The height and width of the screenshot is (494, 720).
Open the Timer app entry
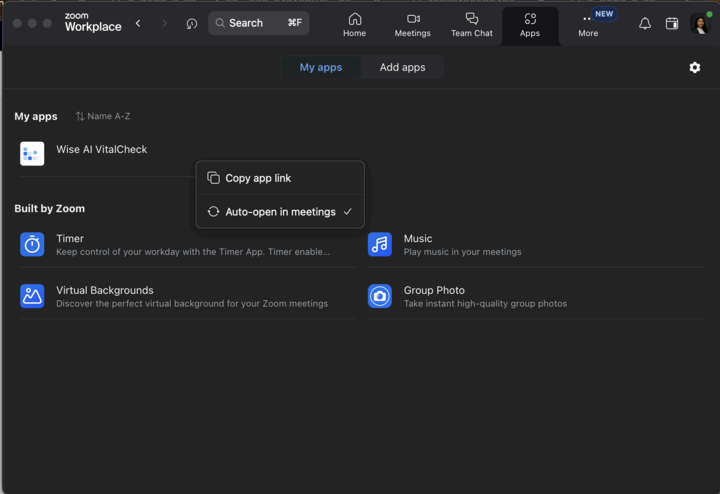pos(188,245)
